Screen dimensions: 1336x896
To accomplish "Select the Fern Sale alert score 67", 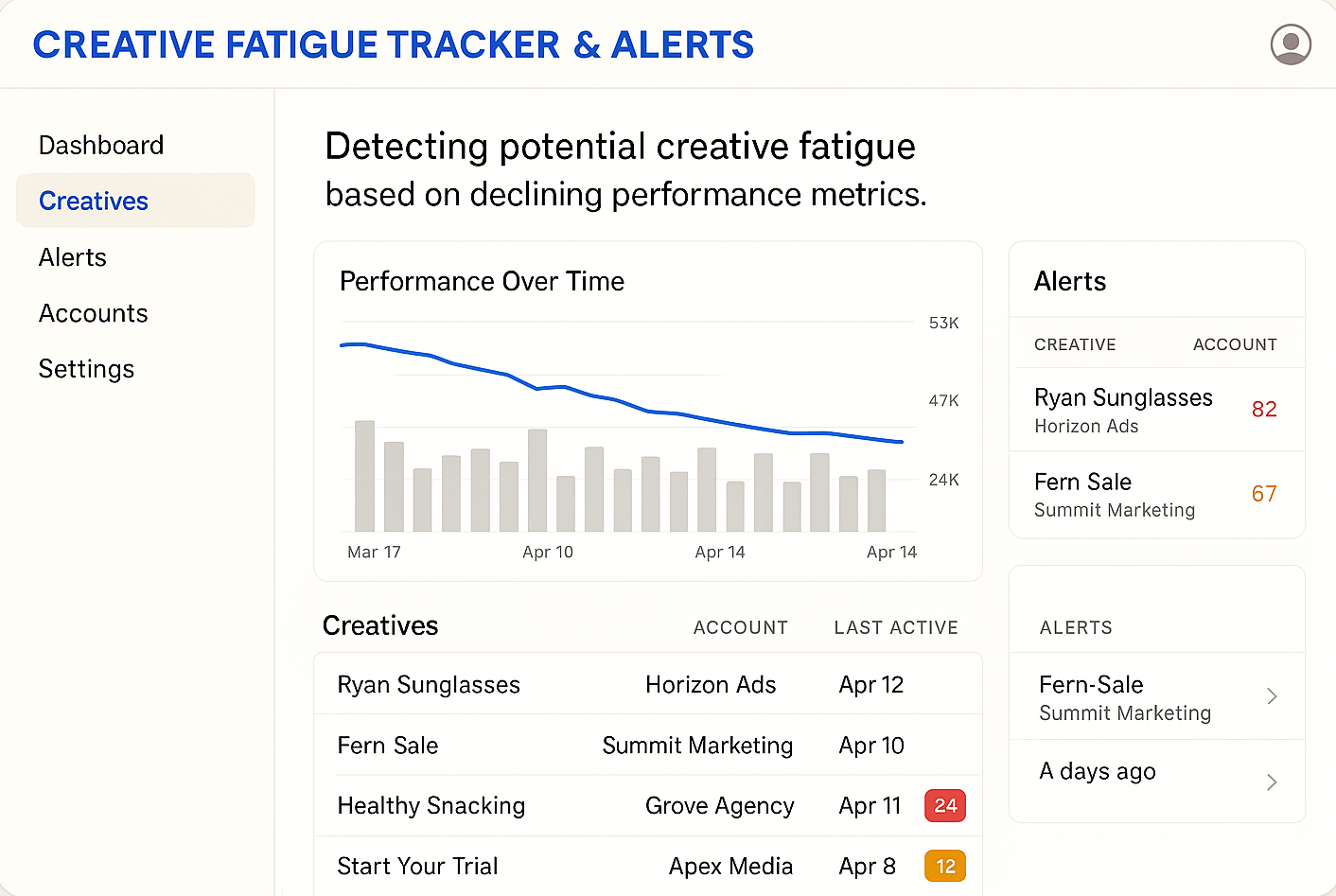I will click(1264, 493).
